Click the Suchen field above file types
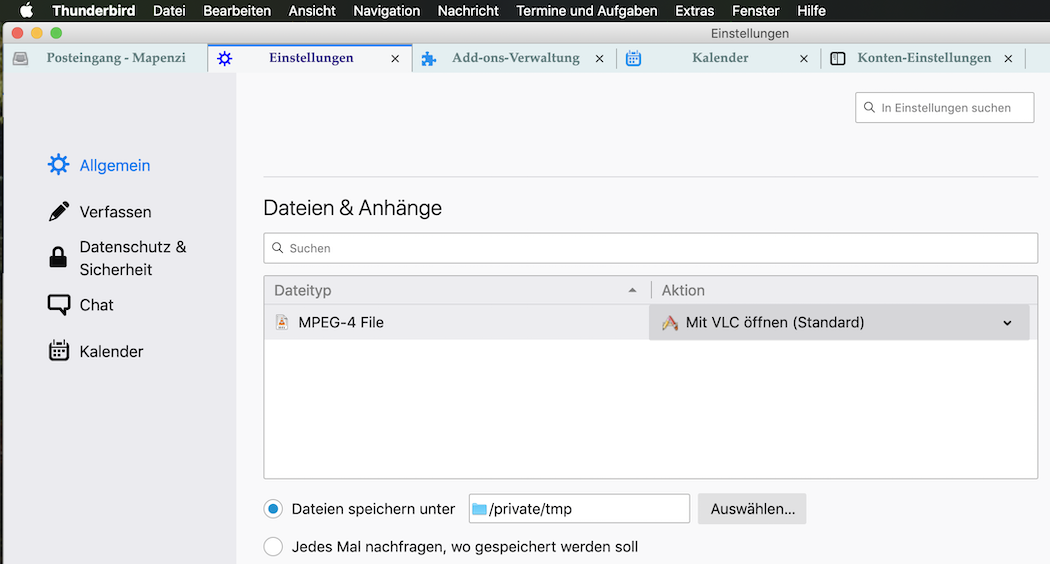1050x564 pixels. [x=650, y=248]
